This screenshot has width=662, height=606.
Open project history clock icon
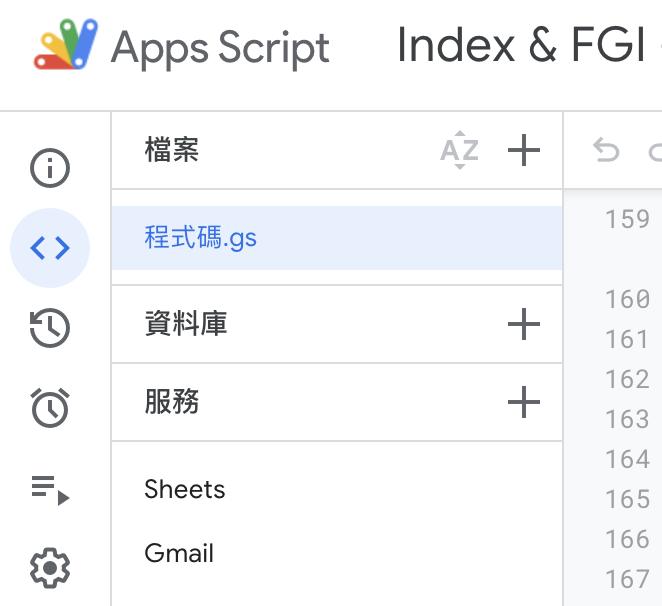50,328
